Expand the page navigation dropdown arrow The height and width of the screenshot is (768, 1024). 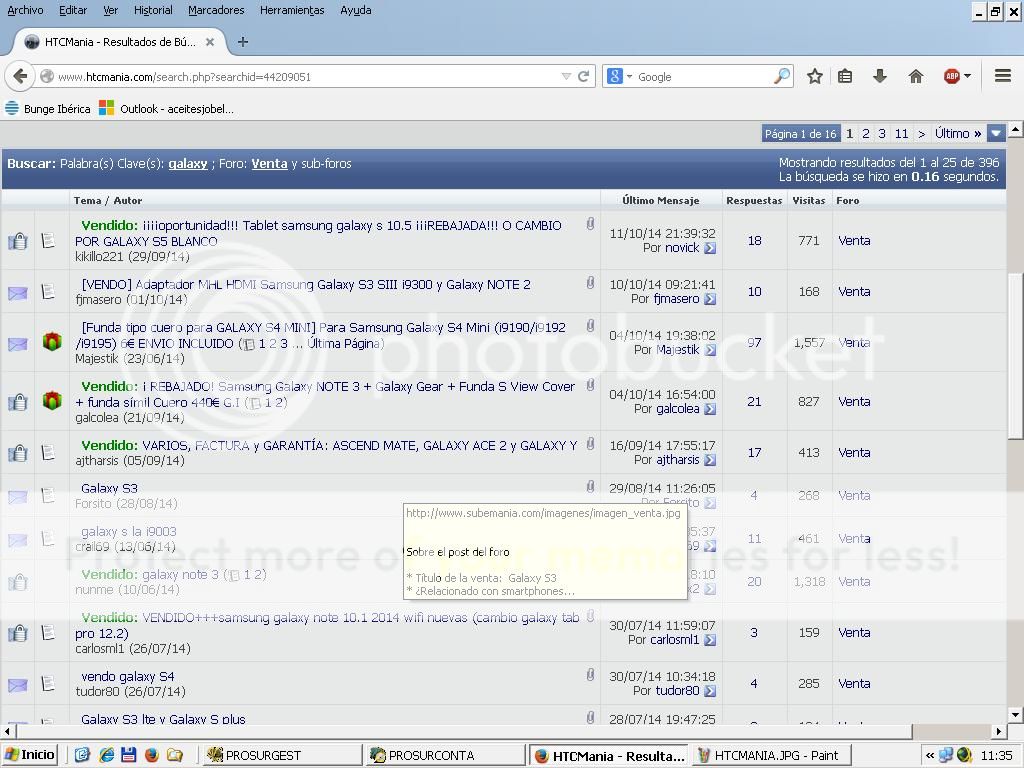pos(996,134)
